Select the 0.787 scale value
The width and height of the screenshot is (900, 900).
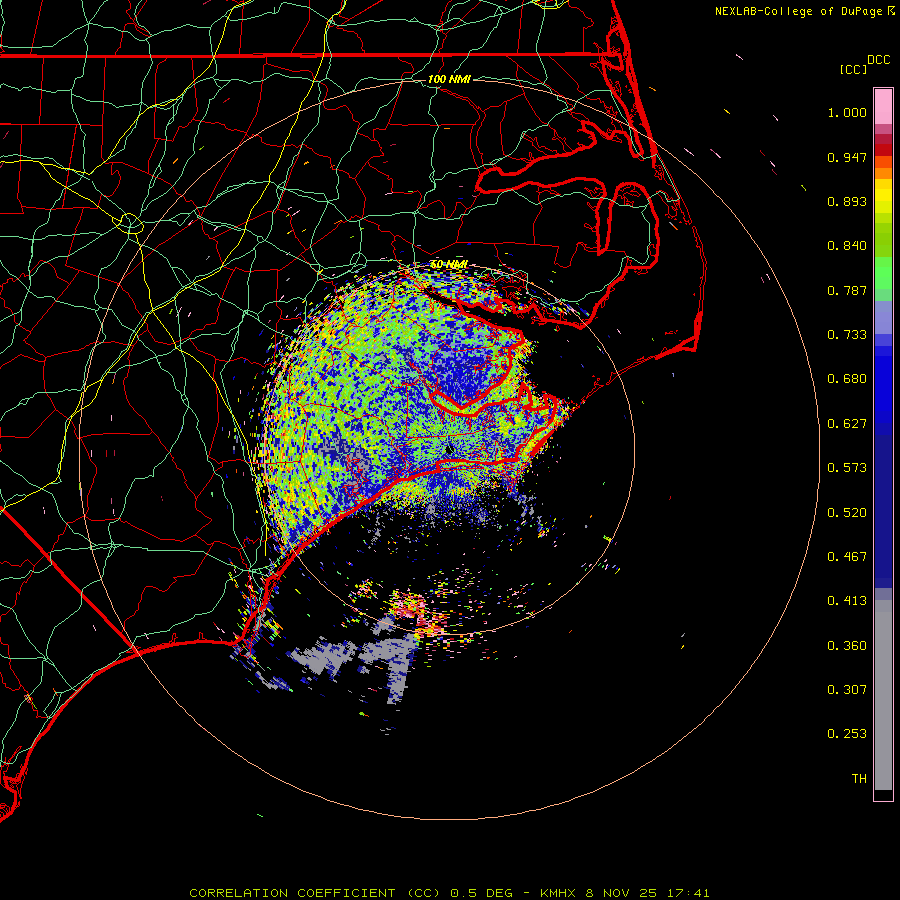pyautogui.click(x=847, y=290)
